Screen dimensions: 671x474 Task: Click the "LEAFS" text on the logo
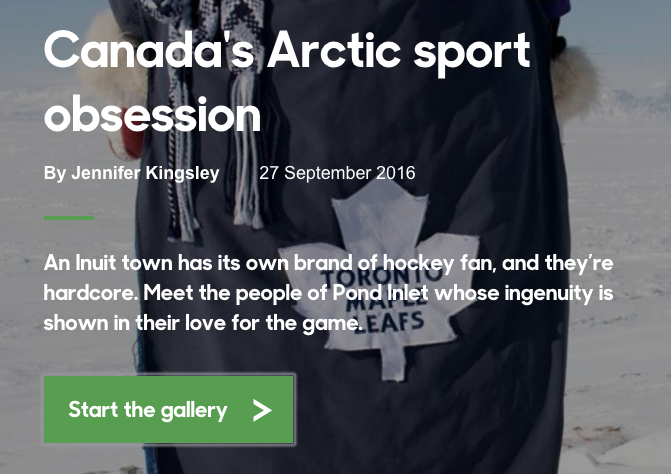point(404,322)
